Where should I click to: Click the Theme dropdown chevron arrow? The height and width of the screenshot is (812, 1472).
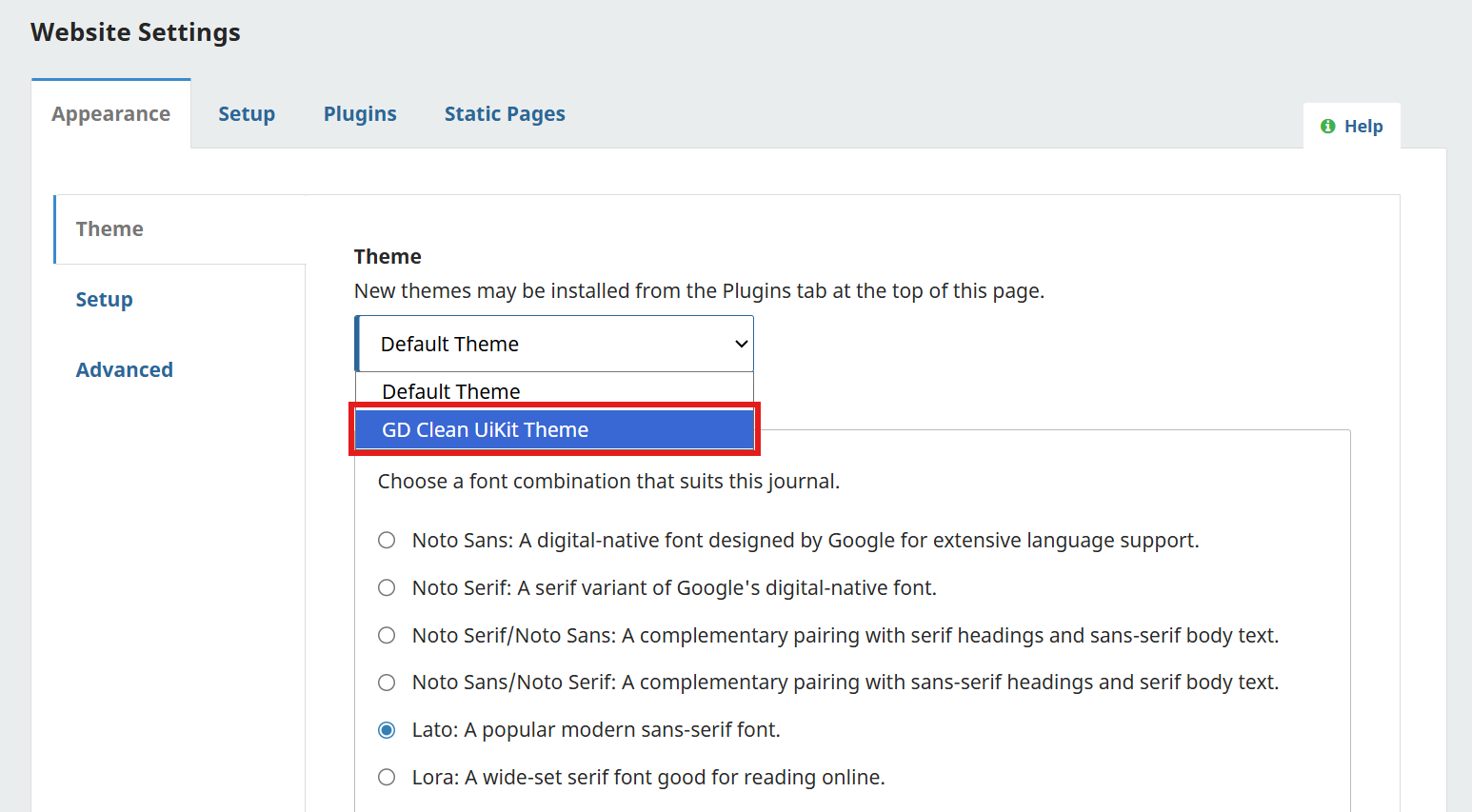click(x=741, y=345)
